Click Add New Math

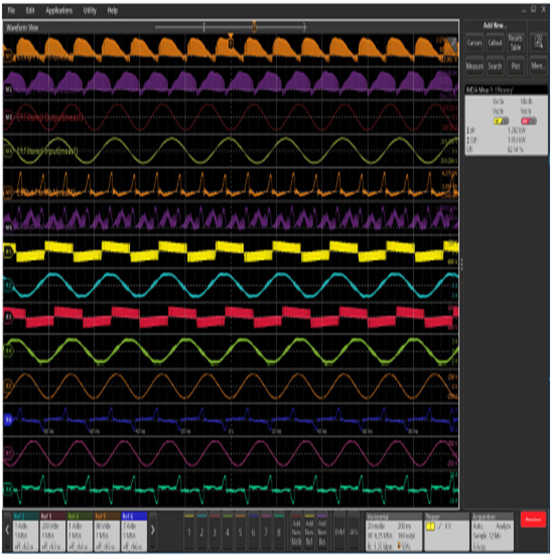point(296,532)
